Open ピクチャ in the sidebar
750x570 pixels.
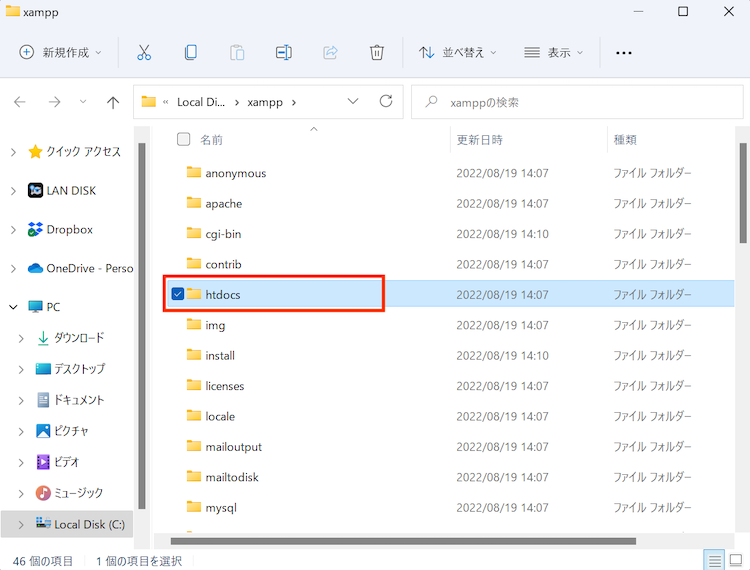[x=62, y=431]
